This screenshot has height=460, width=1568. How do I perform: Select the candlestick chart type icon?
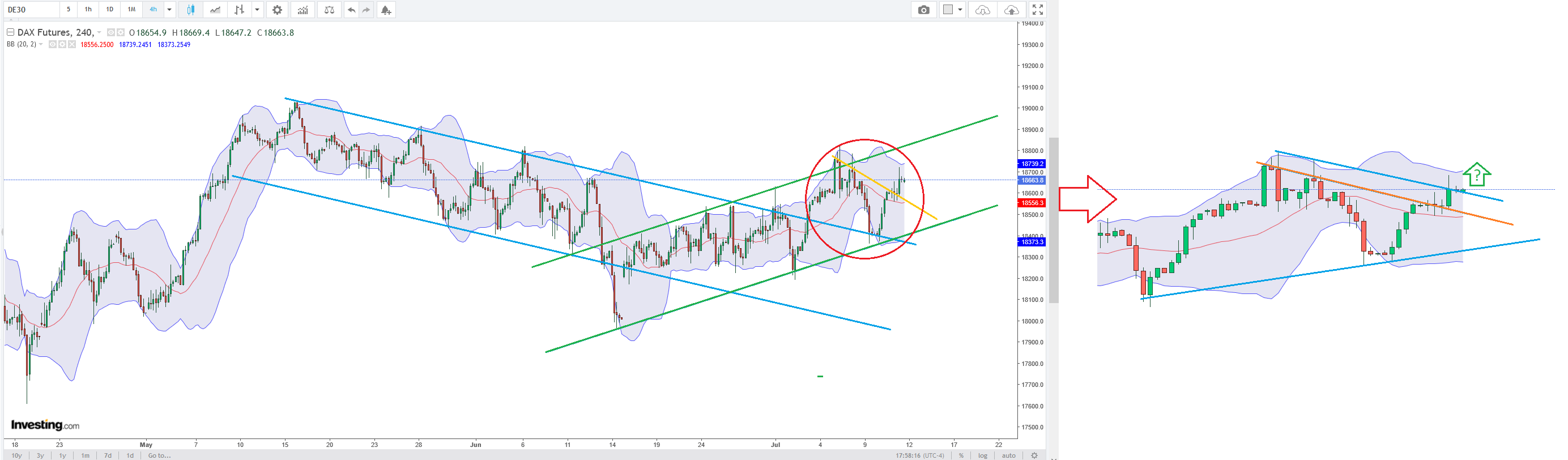(190, 10)
